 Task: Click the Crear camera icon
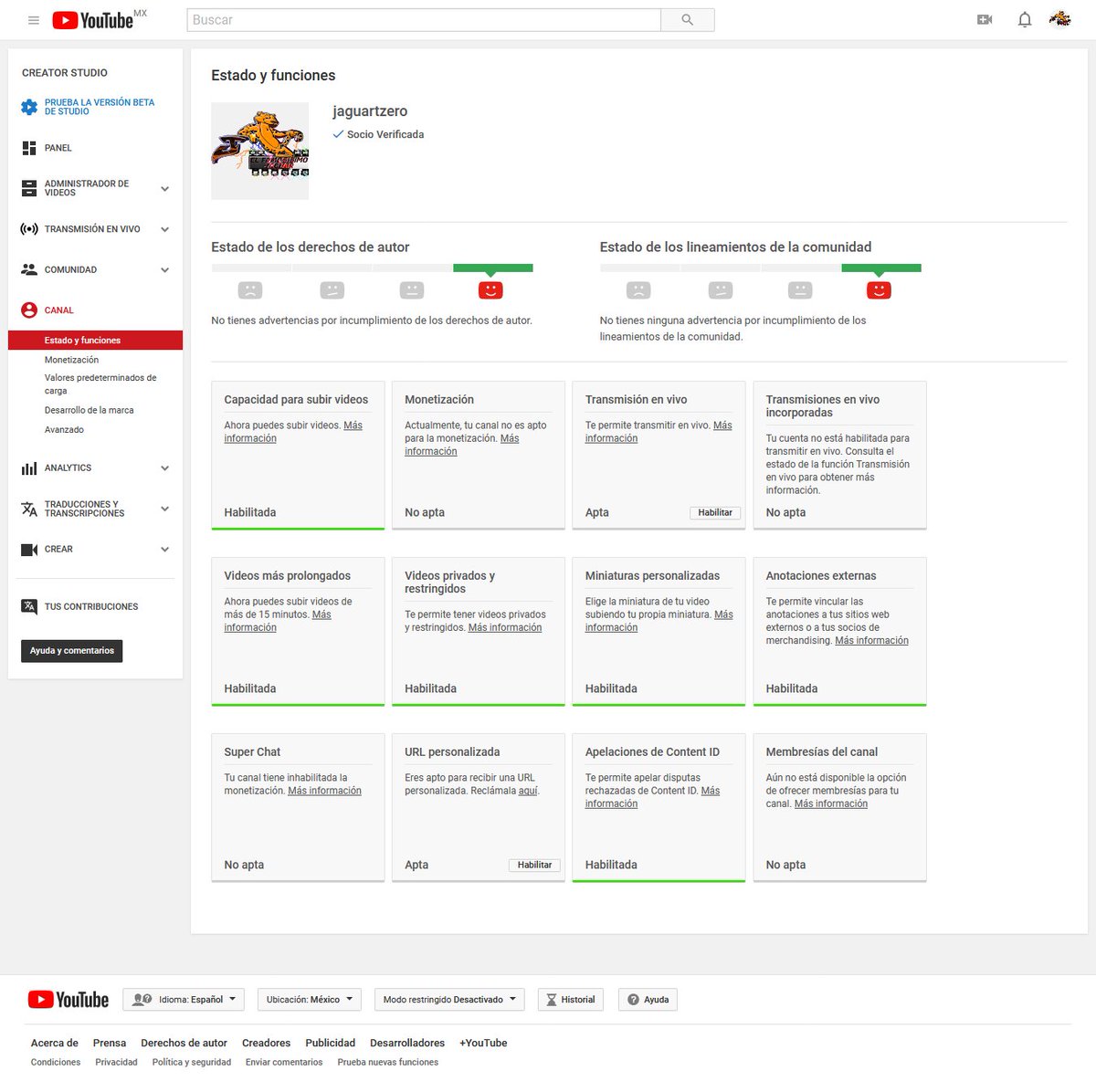click(x=29, y=550)
